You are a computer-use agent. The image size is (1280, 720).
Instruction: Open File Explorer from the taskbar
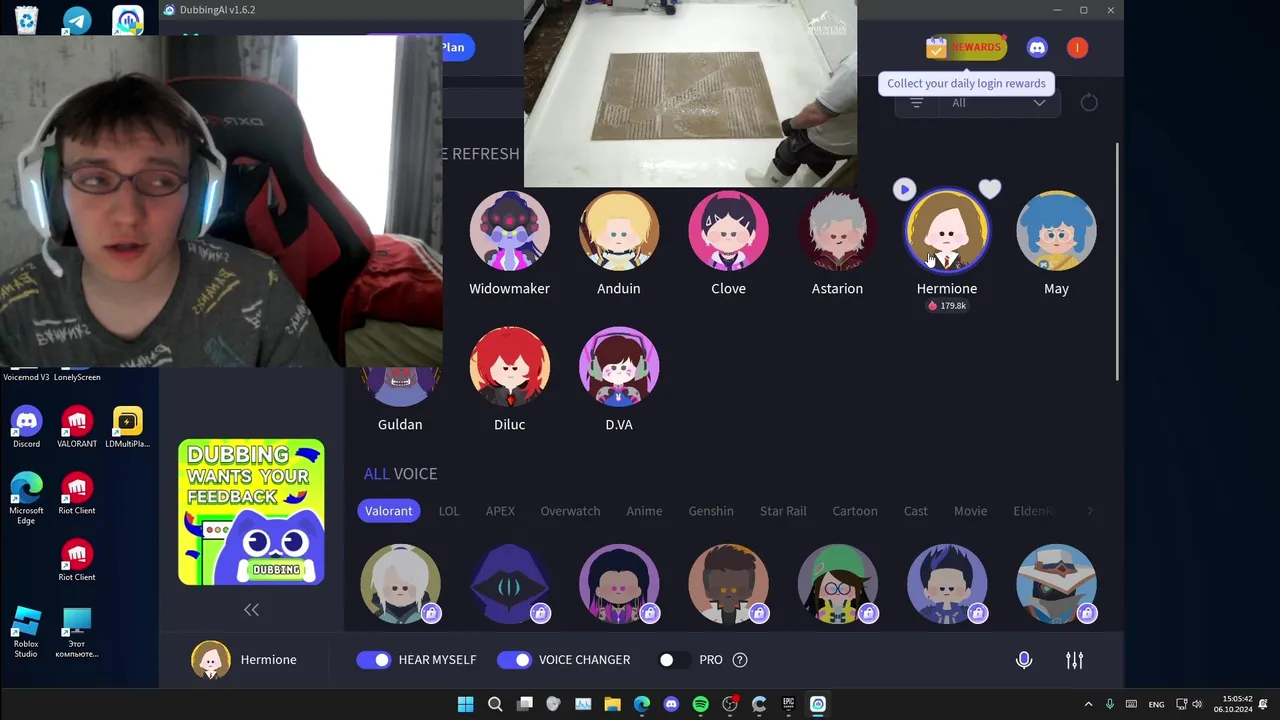612,704
